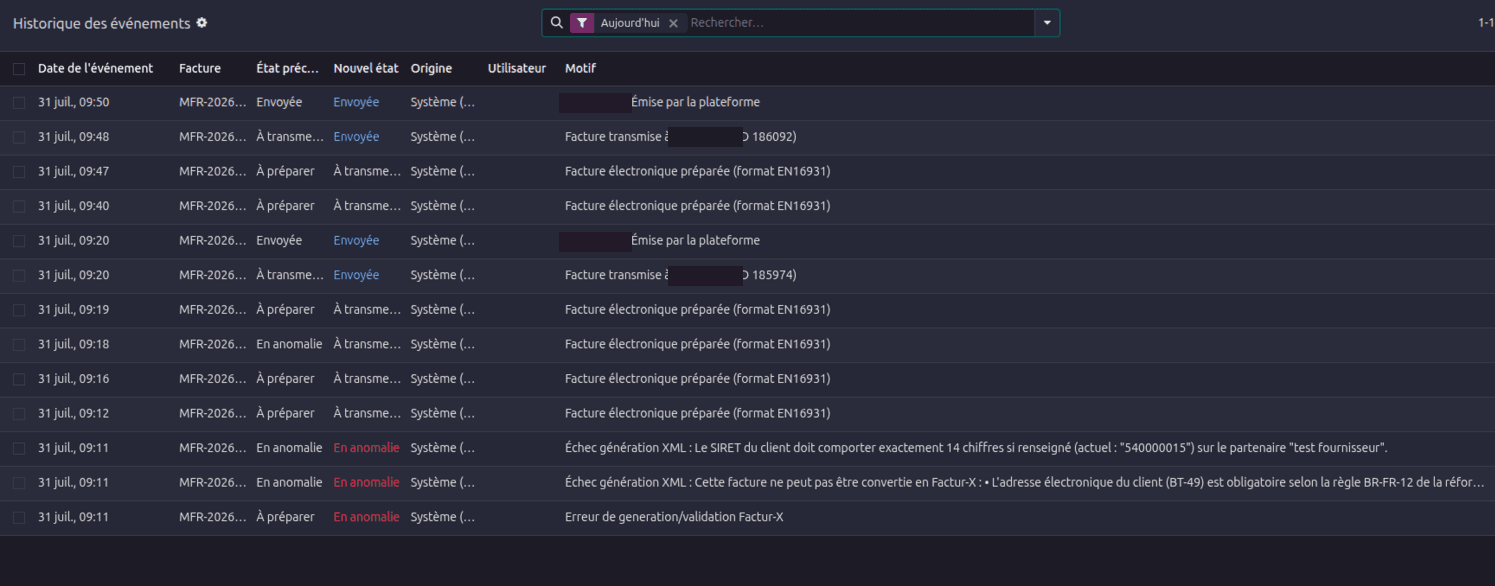Screen dimensions: 1495x586
Task: Sort by the Utilisateur column header
Action: (x=517, y=68)
